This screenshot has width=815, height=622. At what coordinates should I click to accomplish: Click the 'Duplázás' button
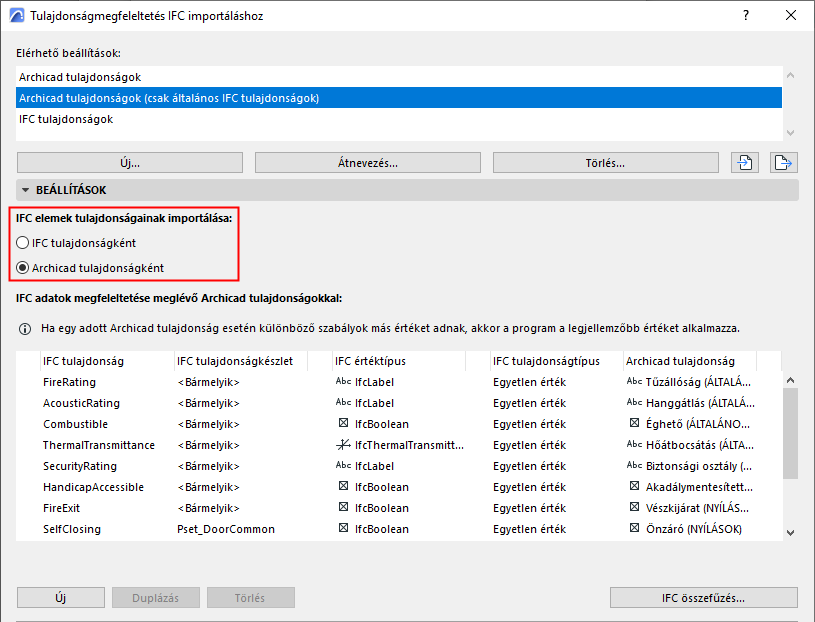pos(155,598)
